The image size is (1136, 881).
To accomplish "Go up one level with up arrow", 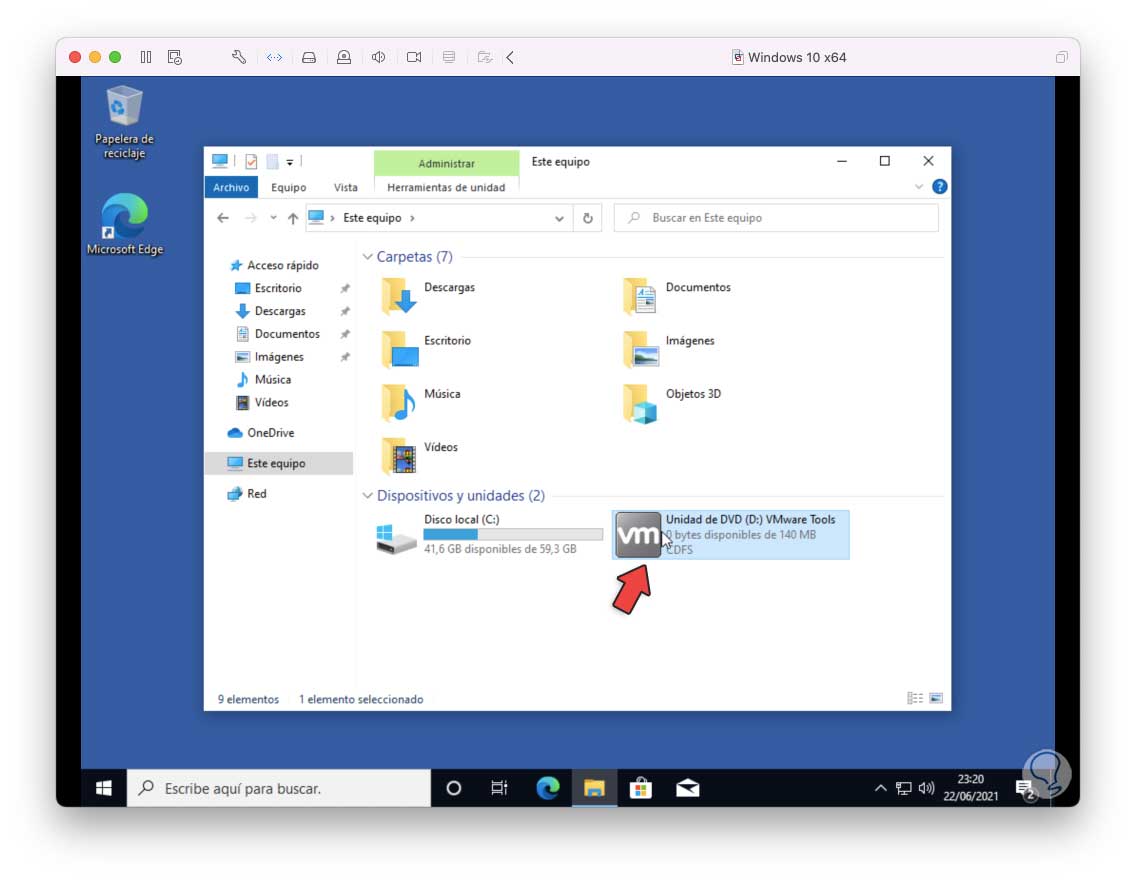I will click(293, 218).
